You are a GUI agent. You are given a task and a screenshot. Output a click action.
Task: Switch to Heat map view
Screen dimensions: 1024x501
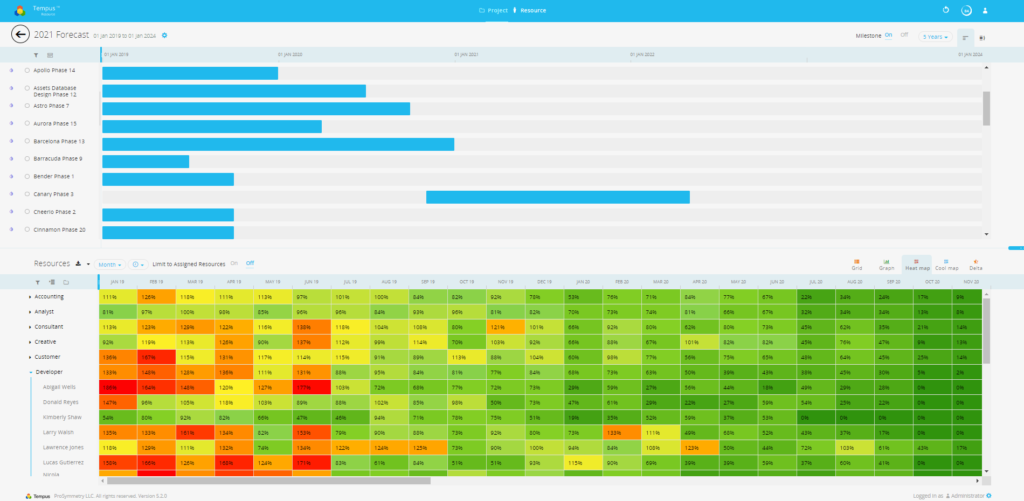(916, 265)
